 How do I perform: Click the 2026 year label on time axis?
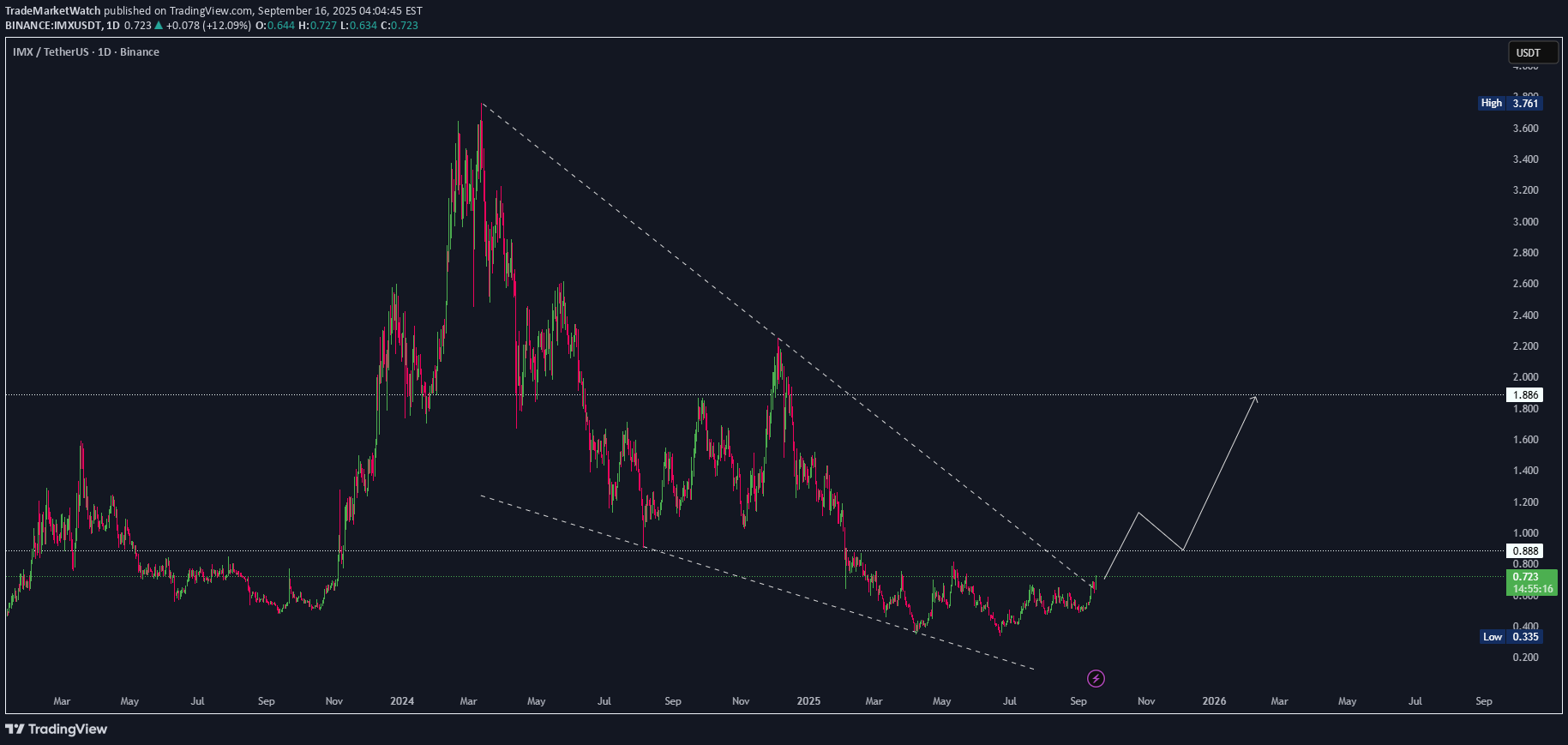tap(1214, 701)
